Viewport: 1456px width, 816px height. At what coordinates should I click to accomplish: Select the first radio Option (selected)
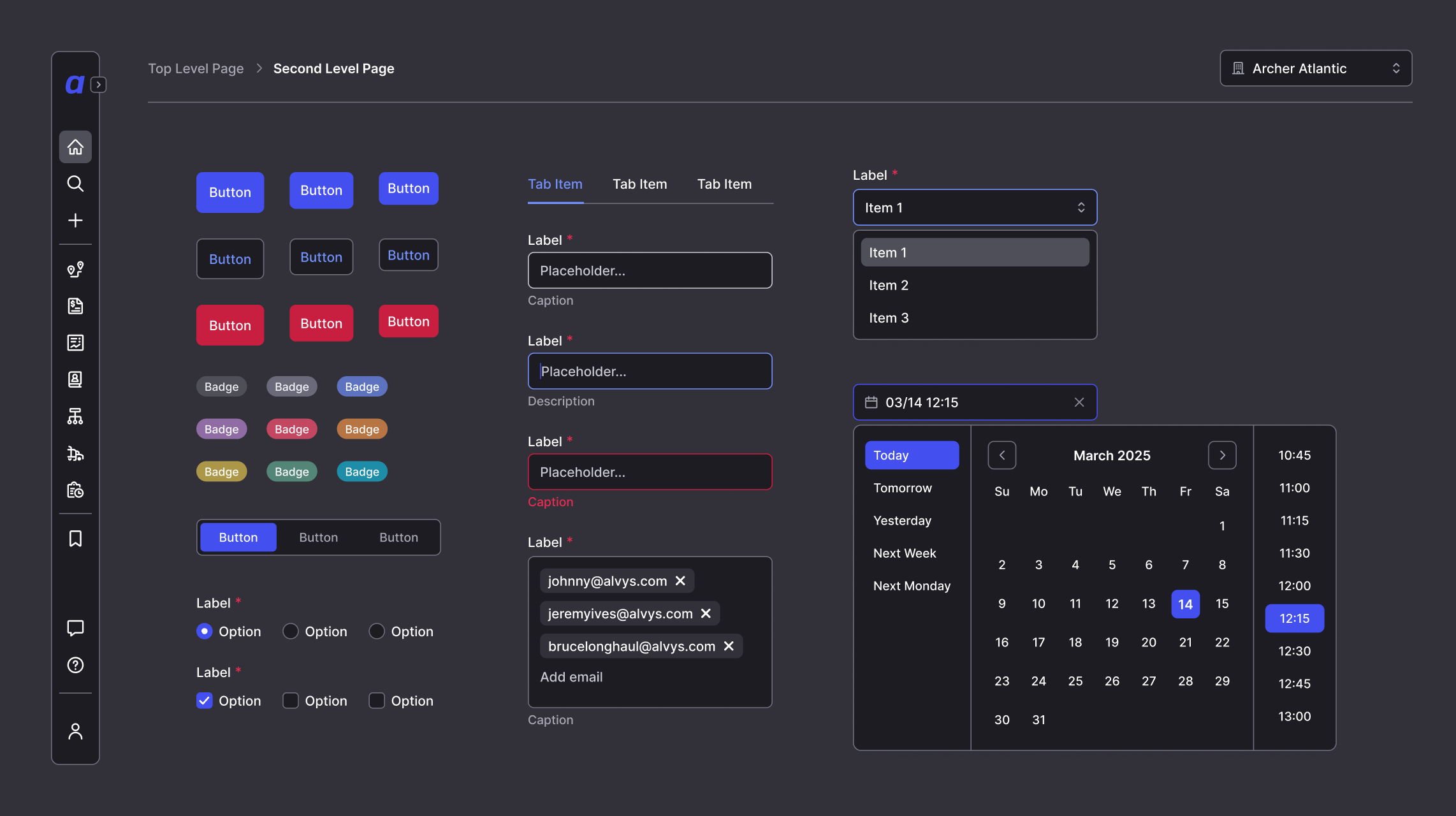204,631
